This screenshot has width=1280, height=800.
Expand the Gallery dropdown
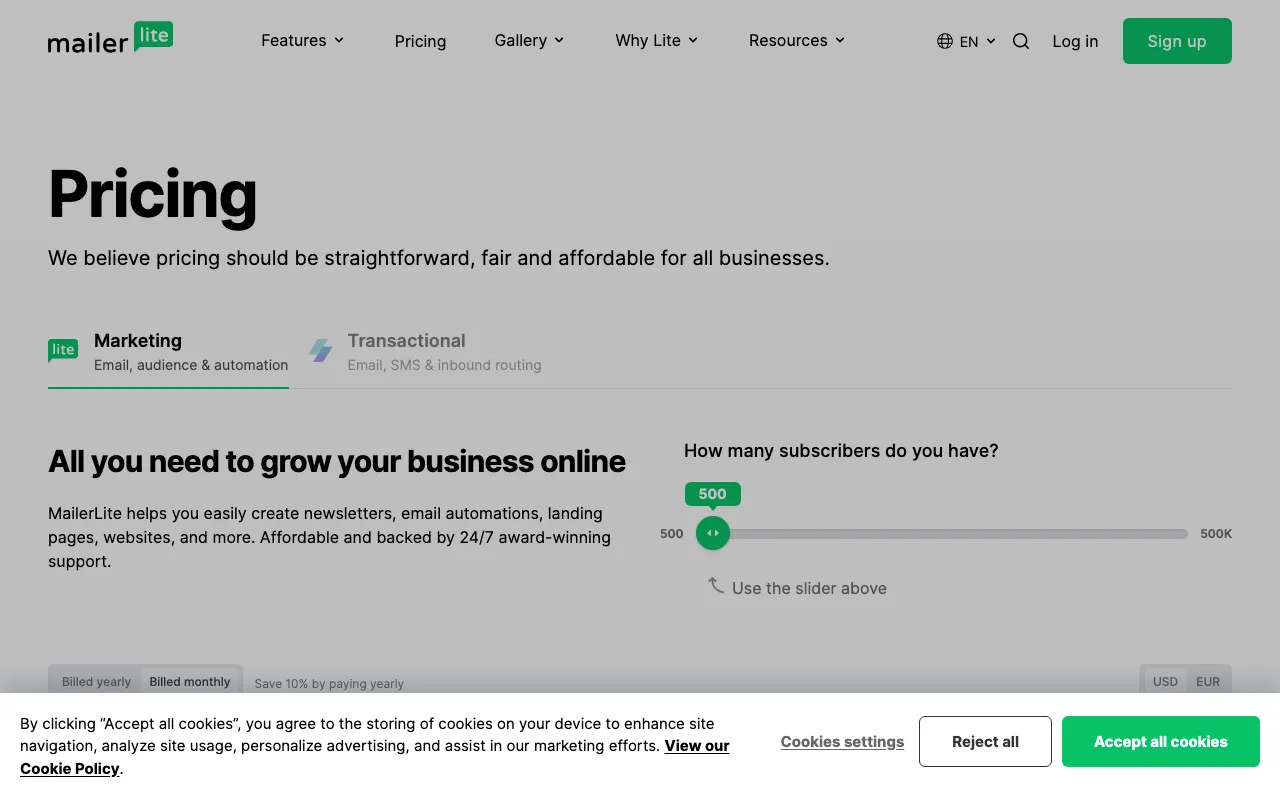pos(529,40)
